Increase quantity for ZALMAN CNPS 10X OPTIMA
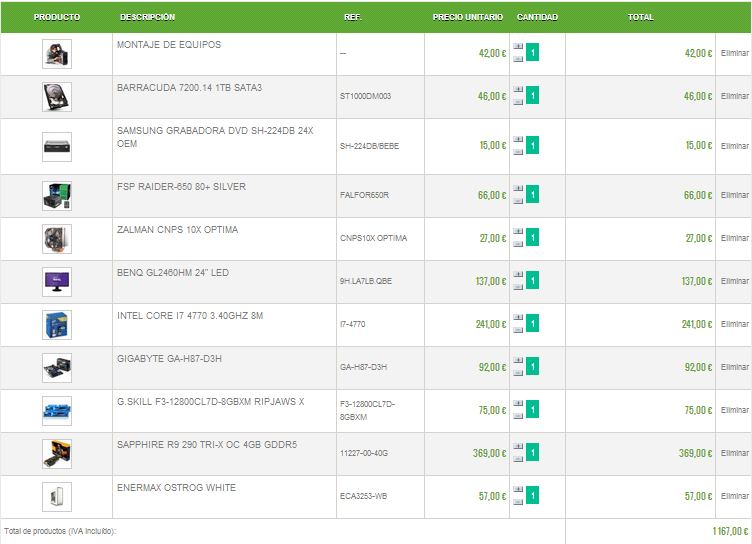The height and width of the screenshot is (544, 752). 518,231
